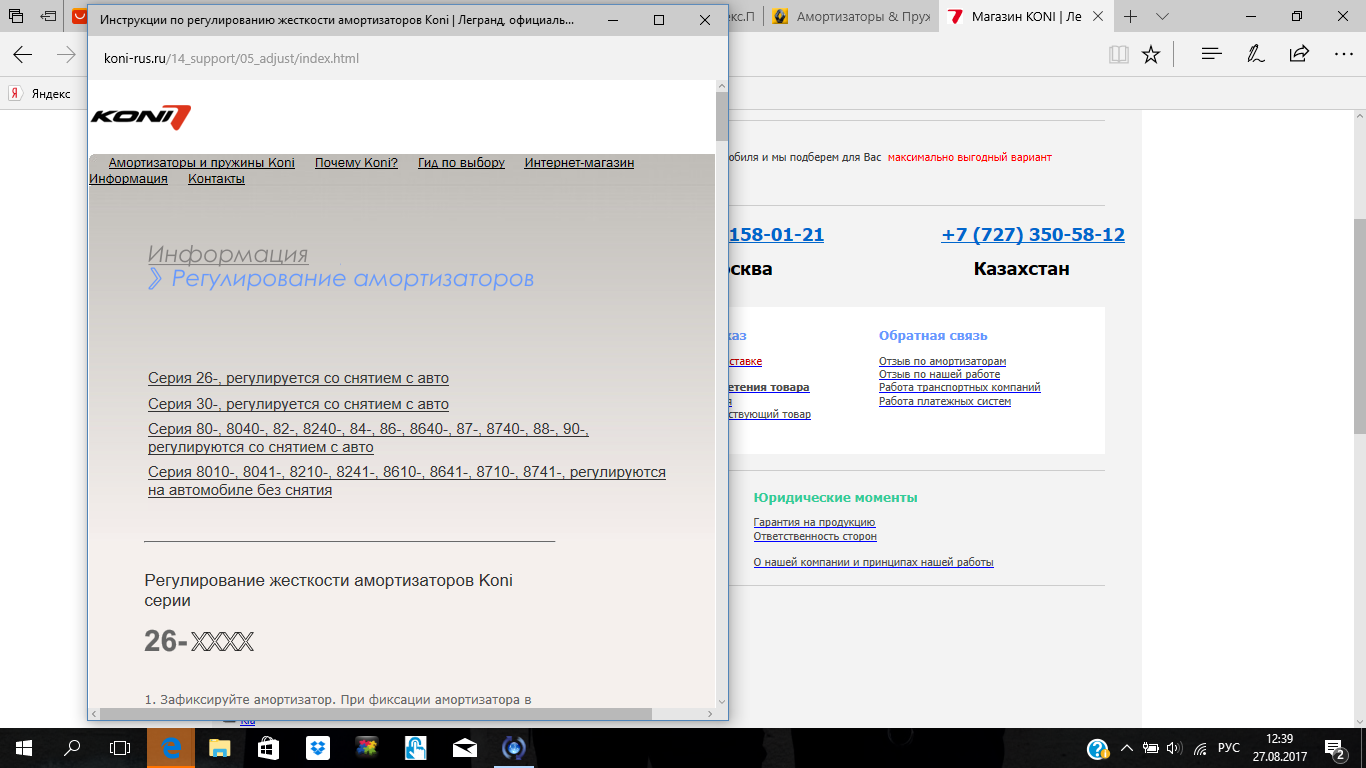Open Почему Koni? menu item
The image size is (1366, 768).
[x=356, y=163]
